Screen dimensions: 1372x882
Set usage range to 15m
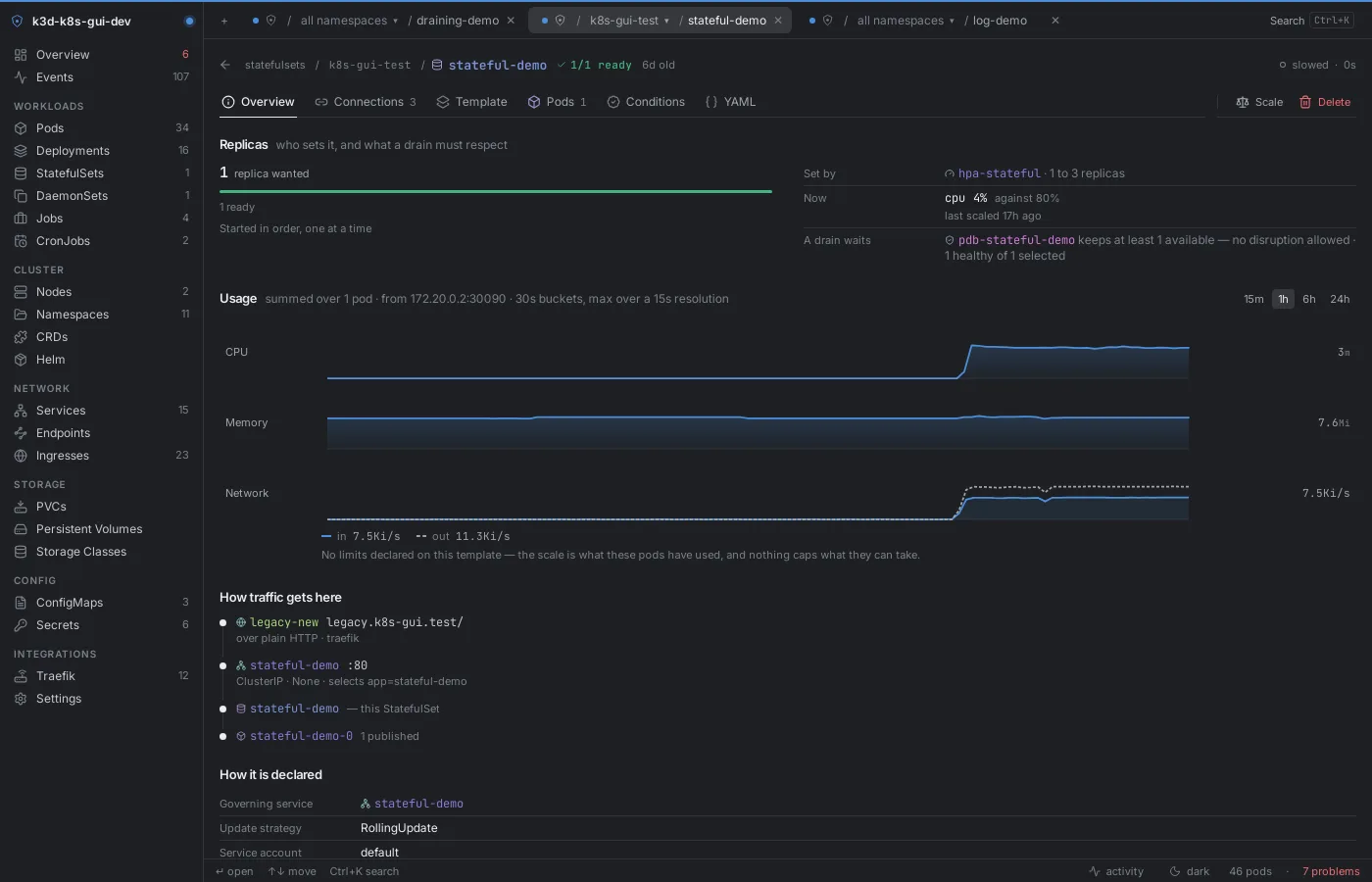[x=1253, y=299]
